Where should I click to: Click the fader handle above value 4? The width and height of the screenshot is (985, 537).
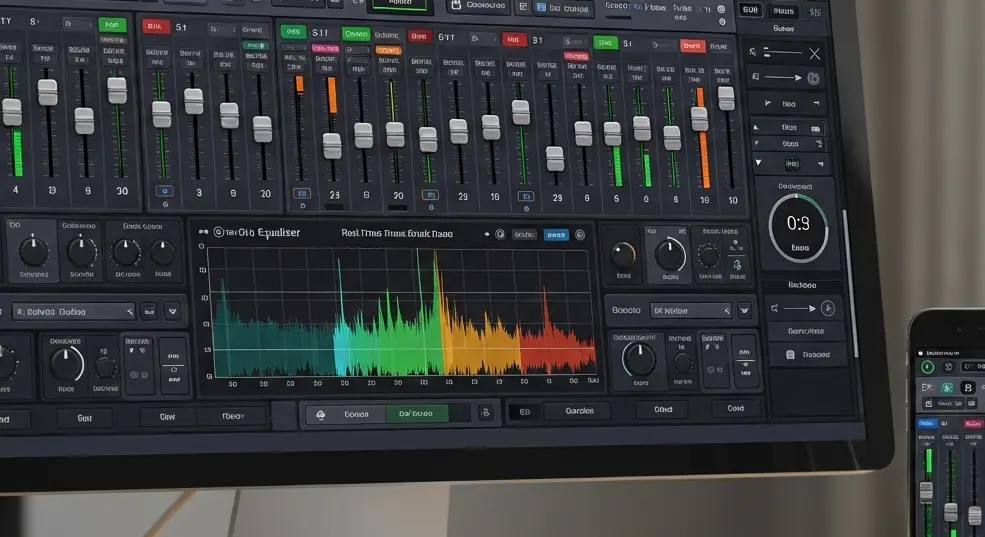click(12, 113)
